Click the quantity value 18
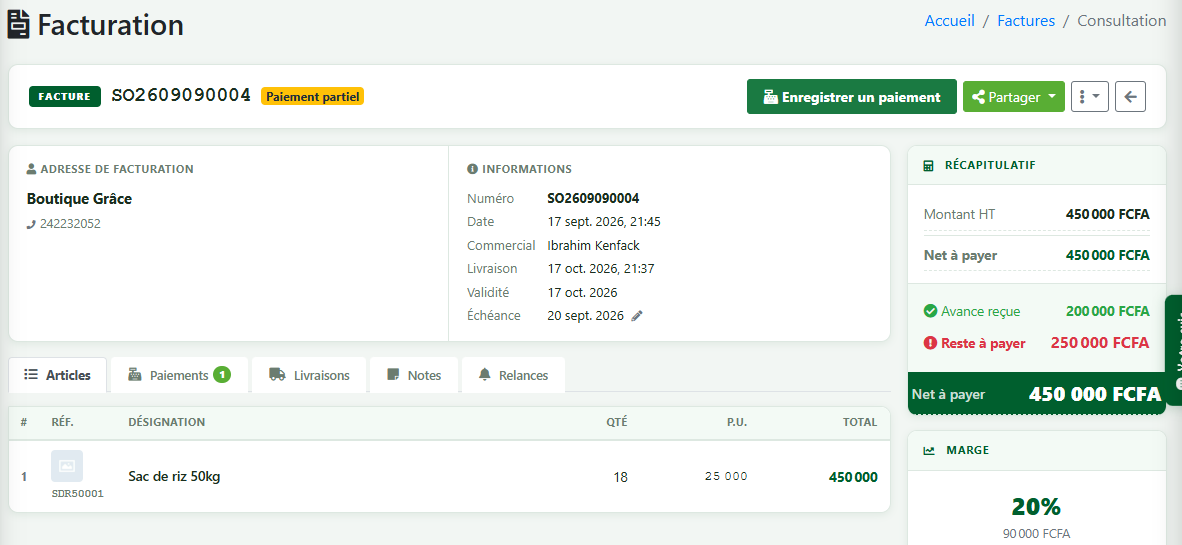Screen dimensions: 1182x545 click(x=620, y=477)
